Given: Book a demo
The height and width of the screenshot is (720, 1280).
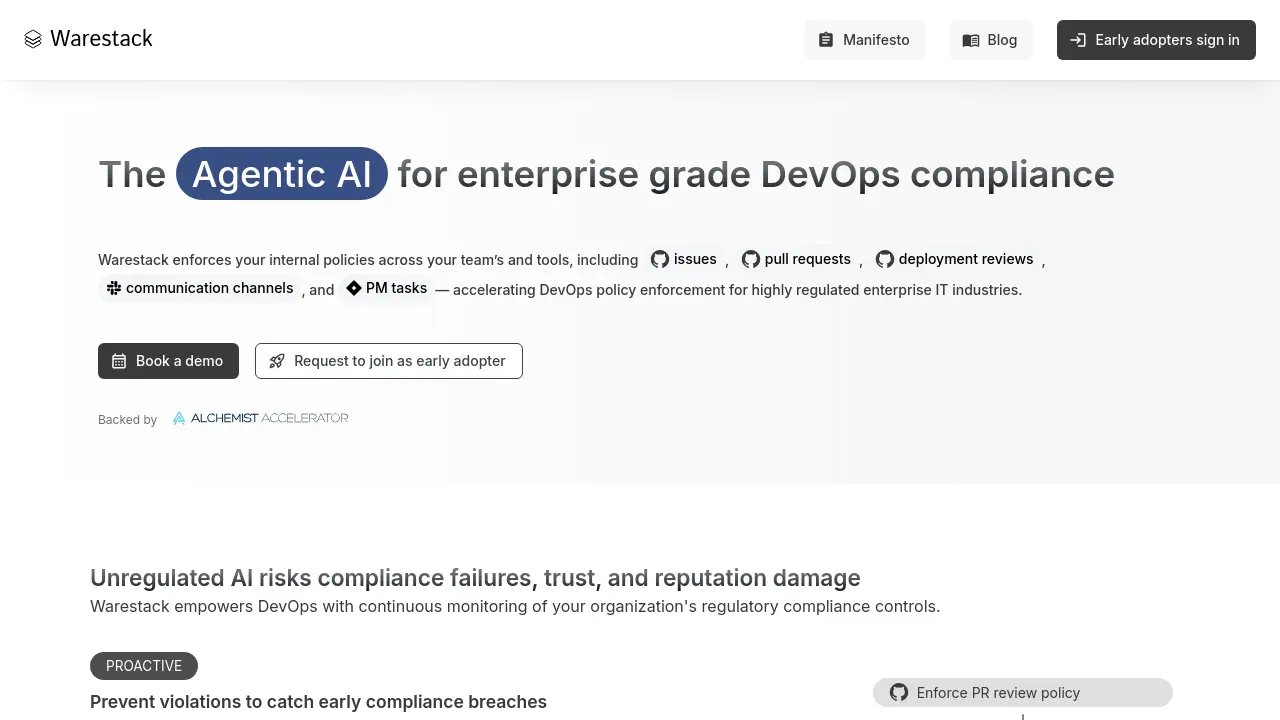Looking at the screenshot, I should coord(168,361).
